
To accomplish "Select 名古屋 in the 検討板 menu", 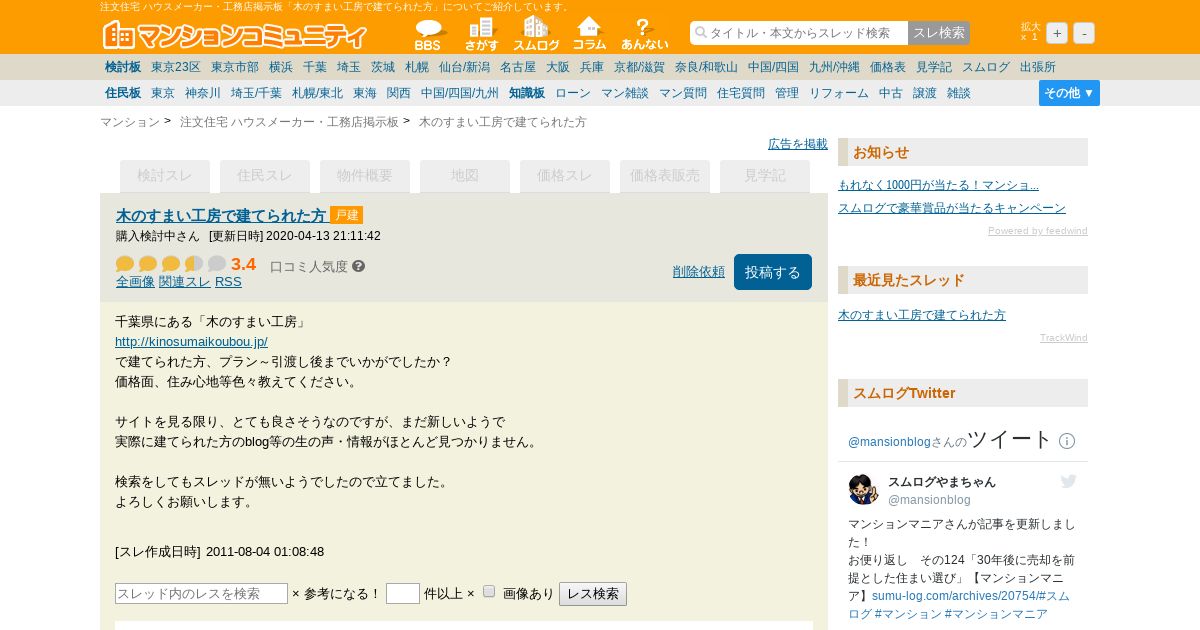I will click(518, 67).
